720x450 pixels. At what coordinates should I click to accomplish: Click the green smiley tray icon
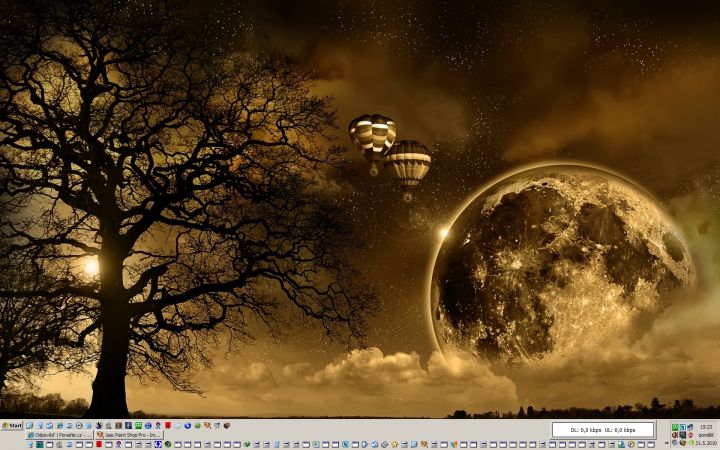click(675, 427)
